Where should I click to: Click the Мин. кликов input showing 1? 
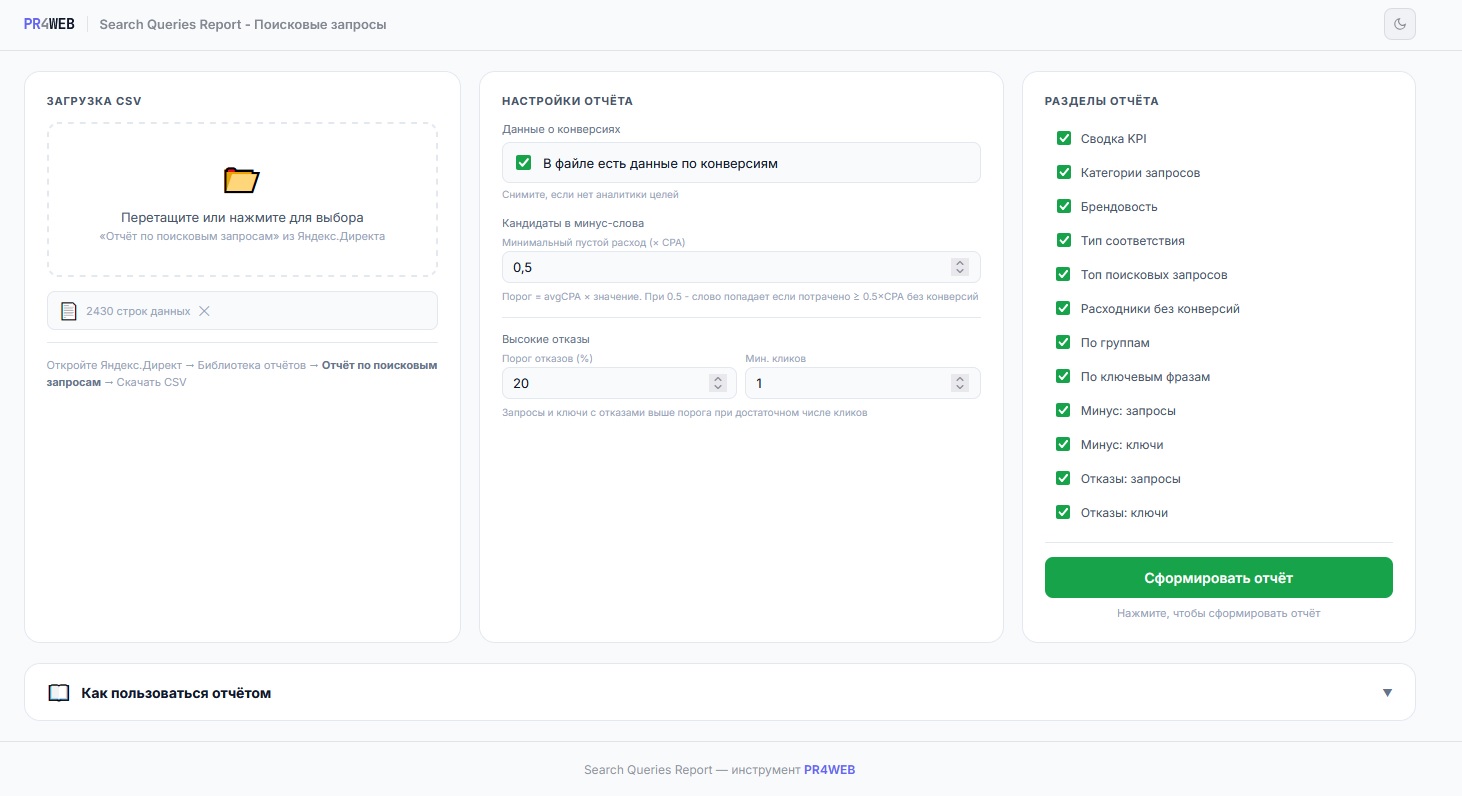click(863, 383)
